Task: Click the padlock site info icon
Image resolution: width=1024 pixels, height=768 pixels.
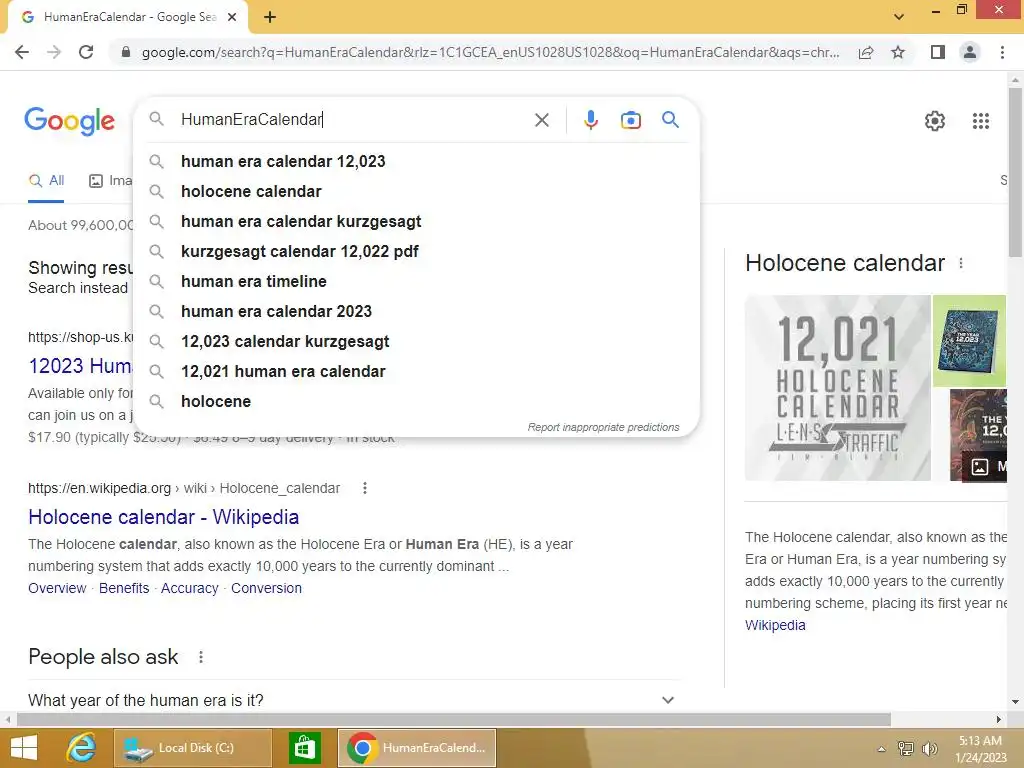Action: tap(126, 52)
